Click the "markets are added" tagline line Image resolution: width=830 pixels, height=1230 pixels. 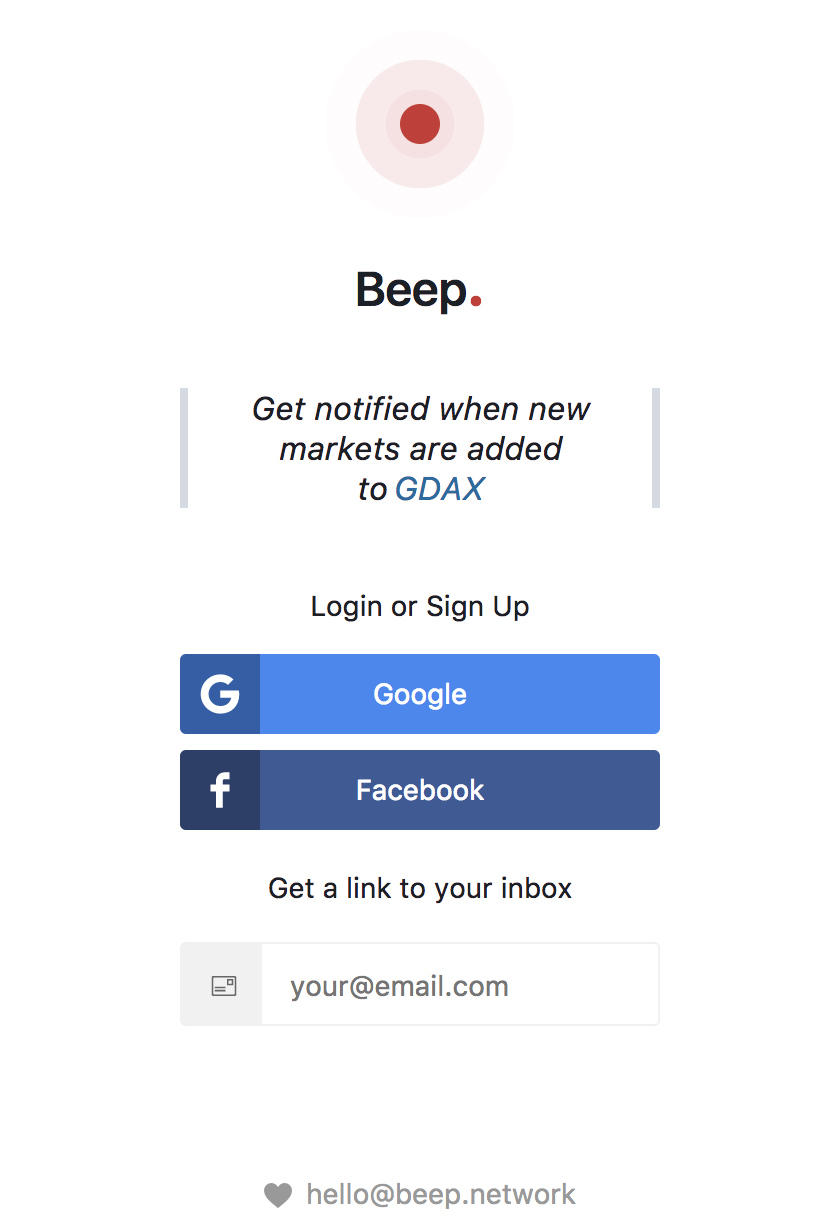click(420, 448)
